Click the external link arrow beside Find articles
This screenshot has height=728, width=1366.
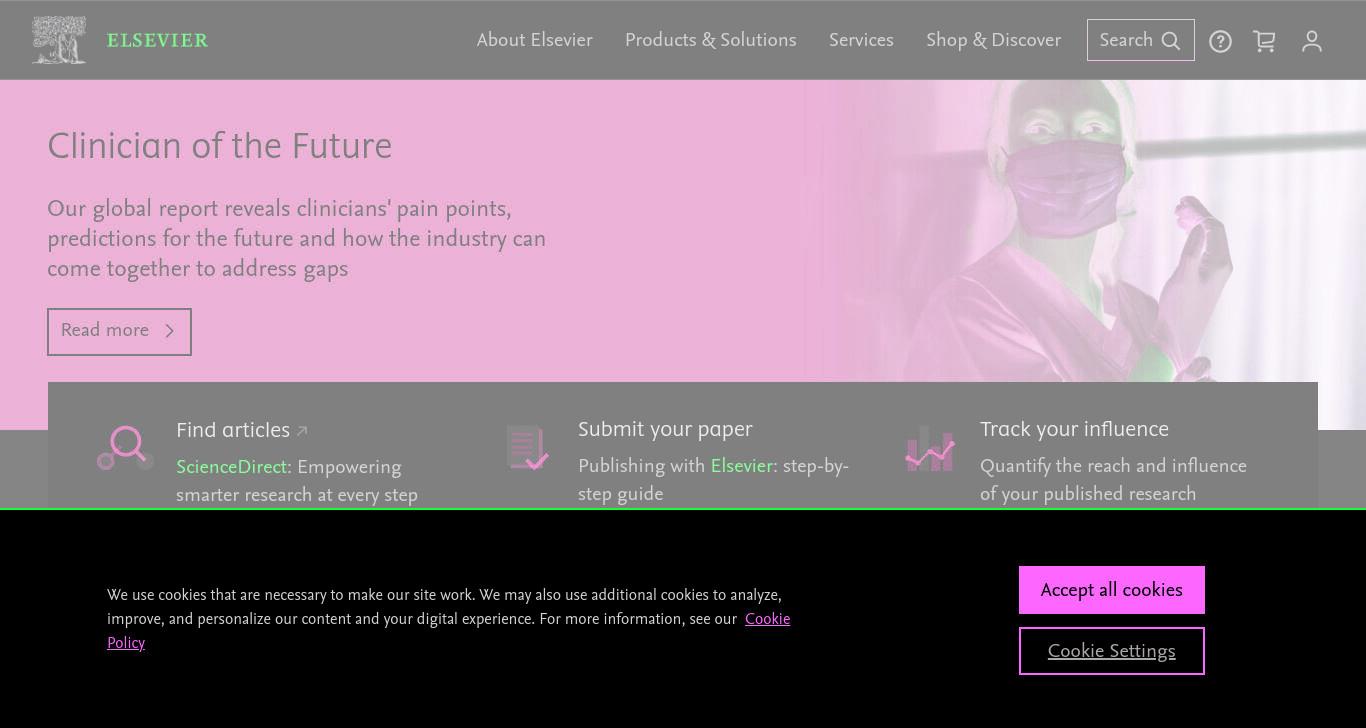pos(302,431)
